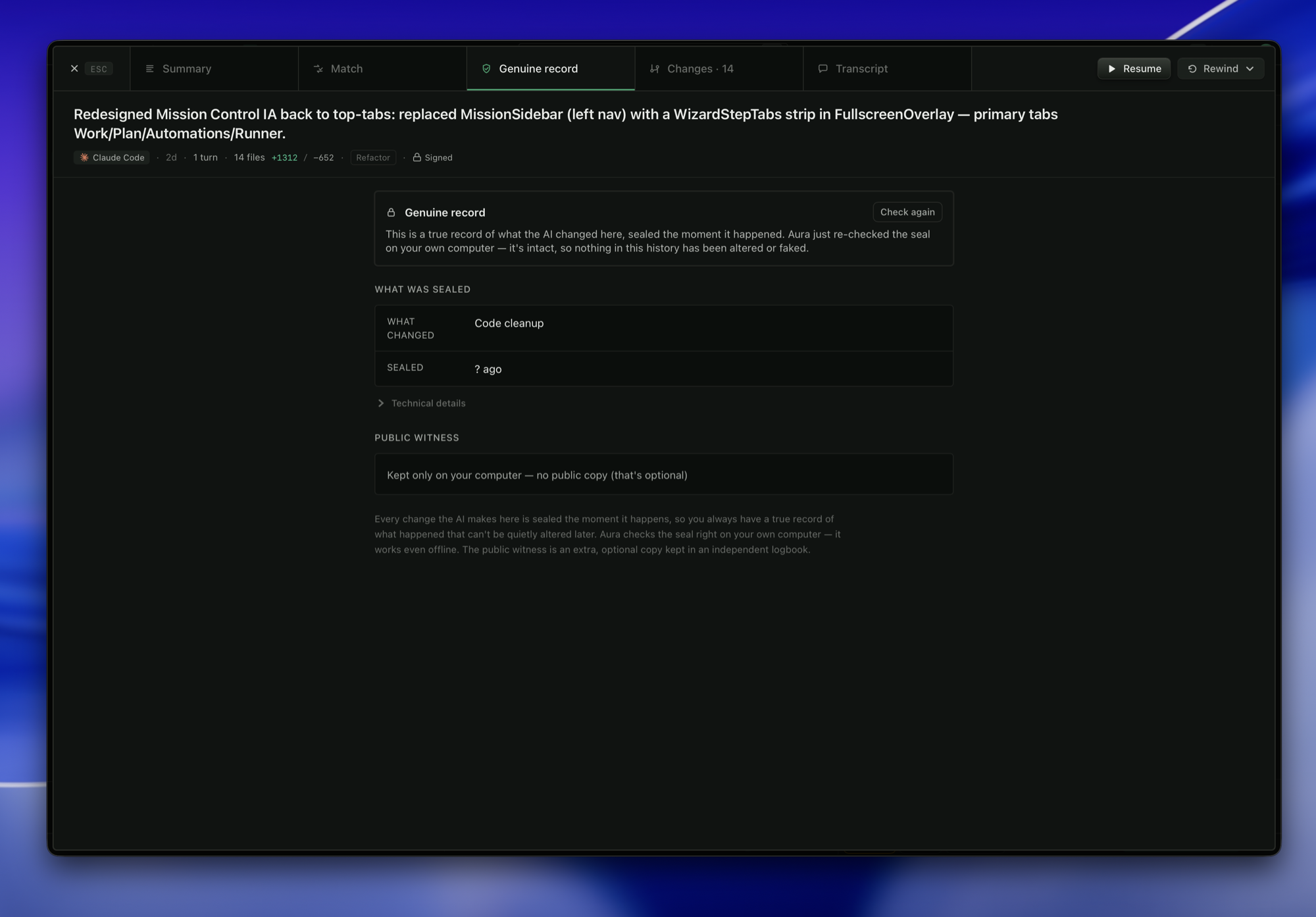This screenshot has width=1316, height=917.
Task: Click the Signed lock icon
Action: pos(417,157)
